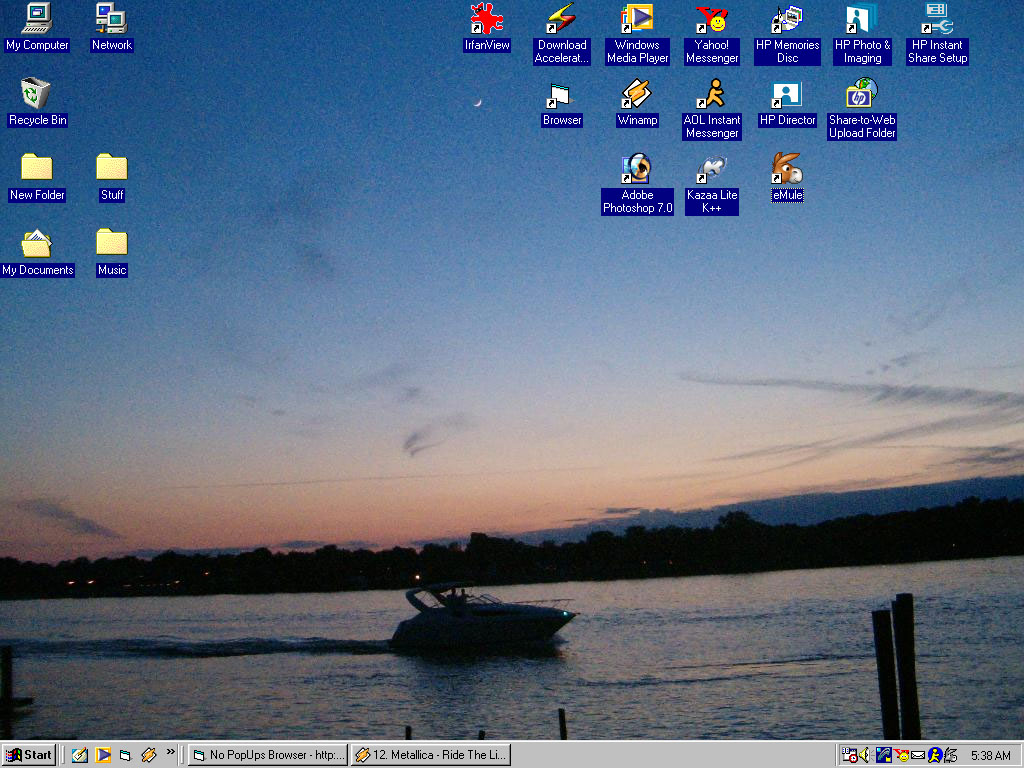The width and height of the screenshot is (1024, 768).
Task: Click the volume speaker icon in system tray
Action: click(x=865, y=755)
